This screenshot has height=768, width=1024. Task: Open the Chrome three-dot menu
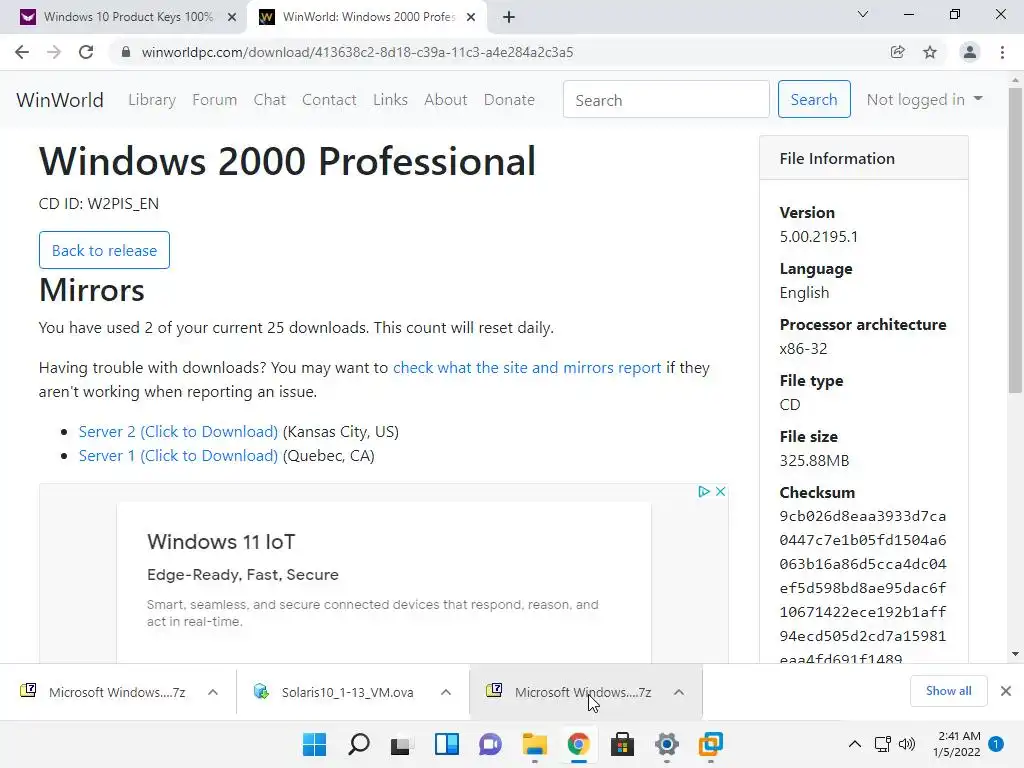click(x=1002, y=52)
